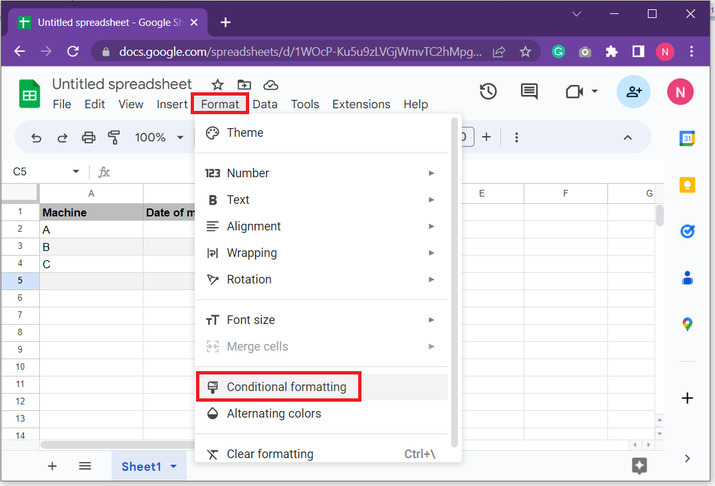The image size is (715, 486).
Task: Open the View menu
Action: (x=131, y=104)
